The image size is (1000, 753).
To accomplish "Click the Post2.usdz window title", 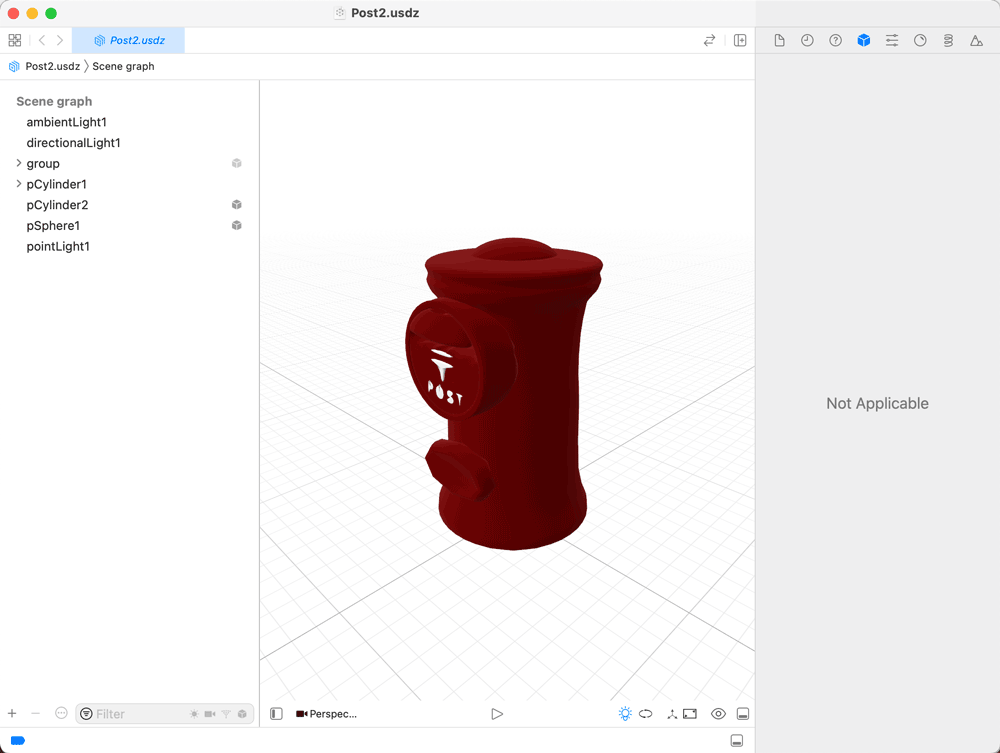I will coord(385,13).
